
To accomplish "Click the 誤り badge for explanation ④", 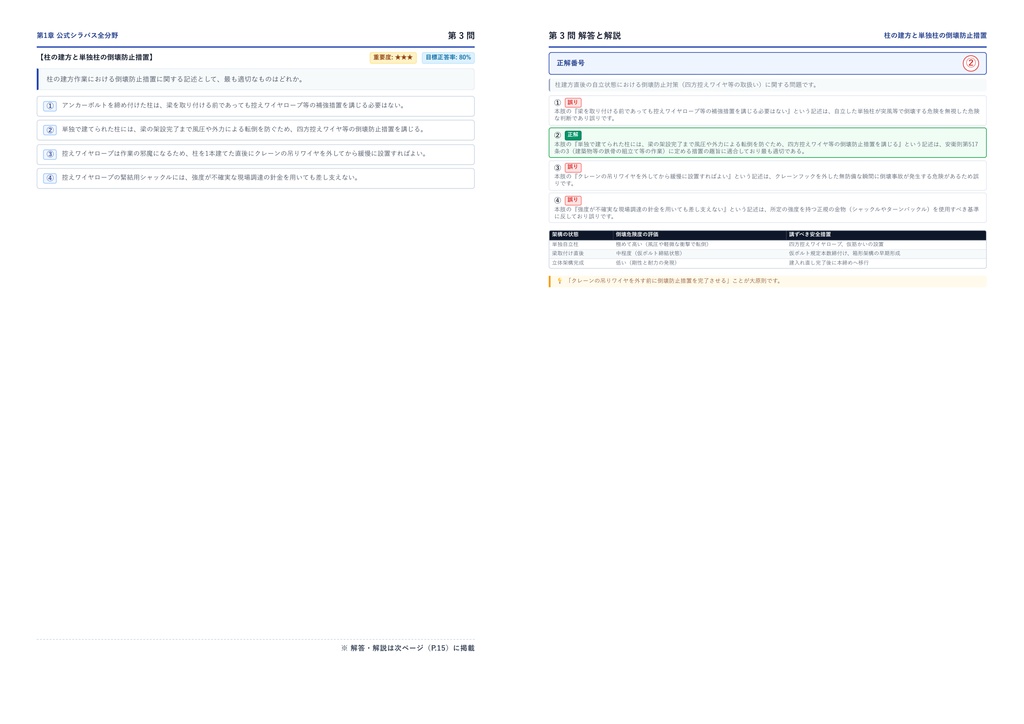I will click(x=573, y=200).
